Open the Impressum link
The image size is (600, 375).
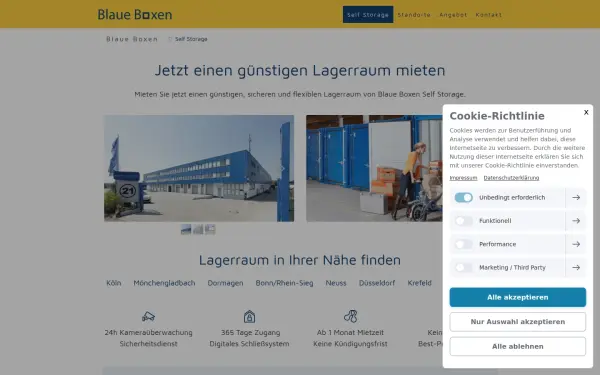463,178
